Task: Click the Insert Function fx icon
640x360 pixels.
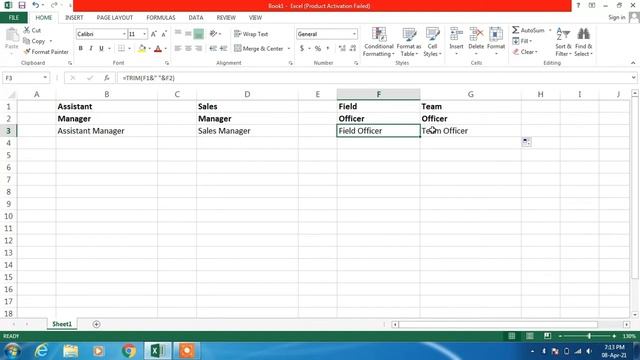Action: coord(107,78)
